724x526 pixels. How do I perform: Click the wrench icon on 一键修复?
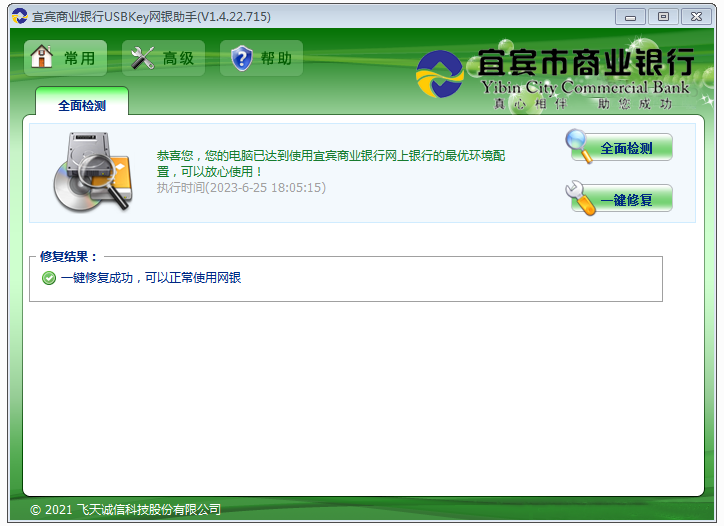point(582,198)
